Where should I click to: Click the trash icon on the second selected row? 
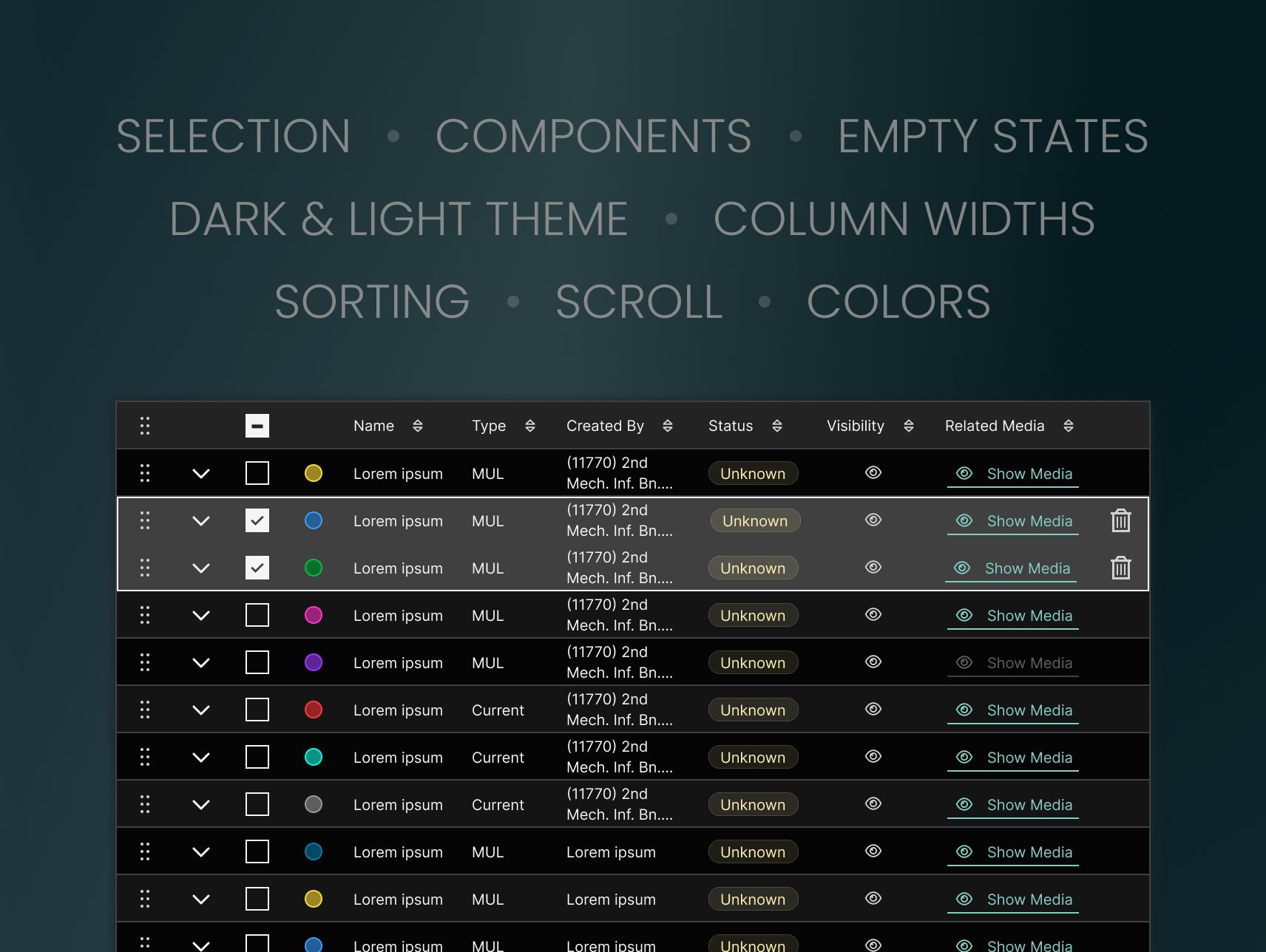1120,568
